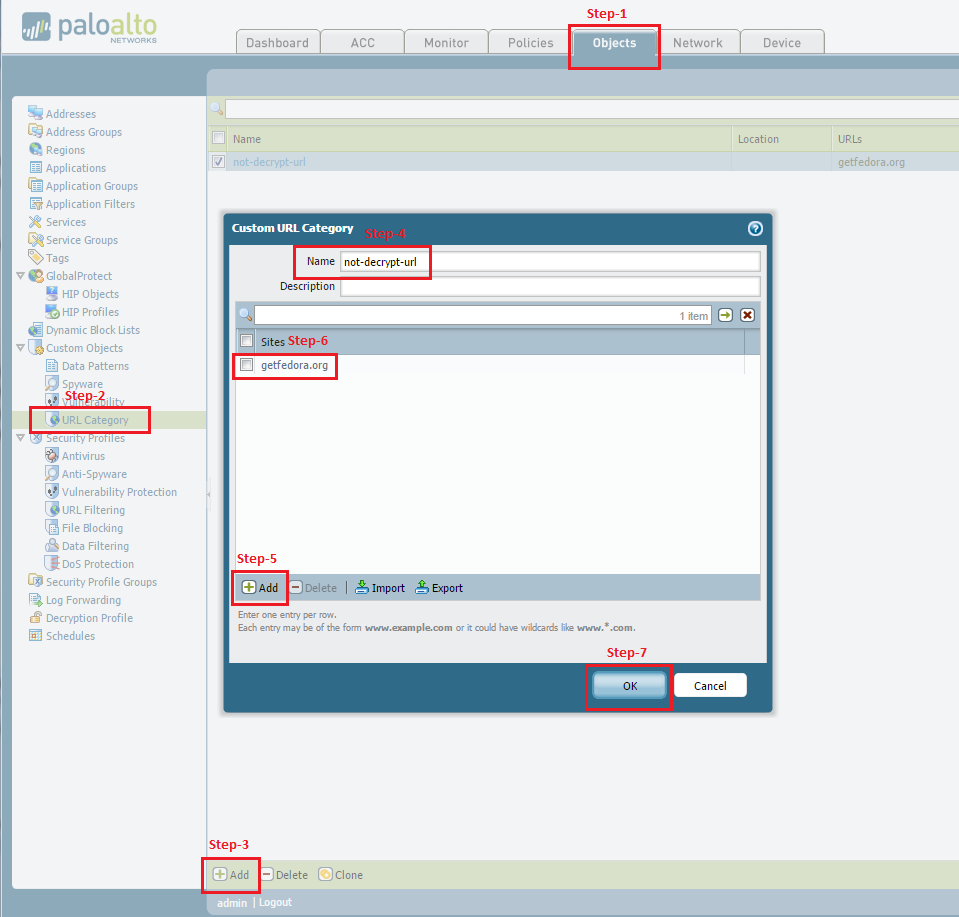The width and height of the screenshot is (959, 917).
Task: Open the not-decrypt-url entry link
Action: point(269,162)
